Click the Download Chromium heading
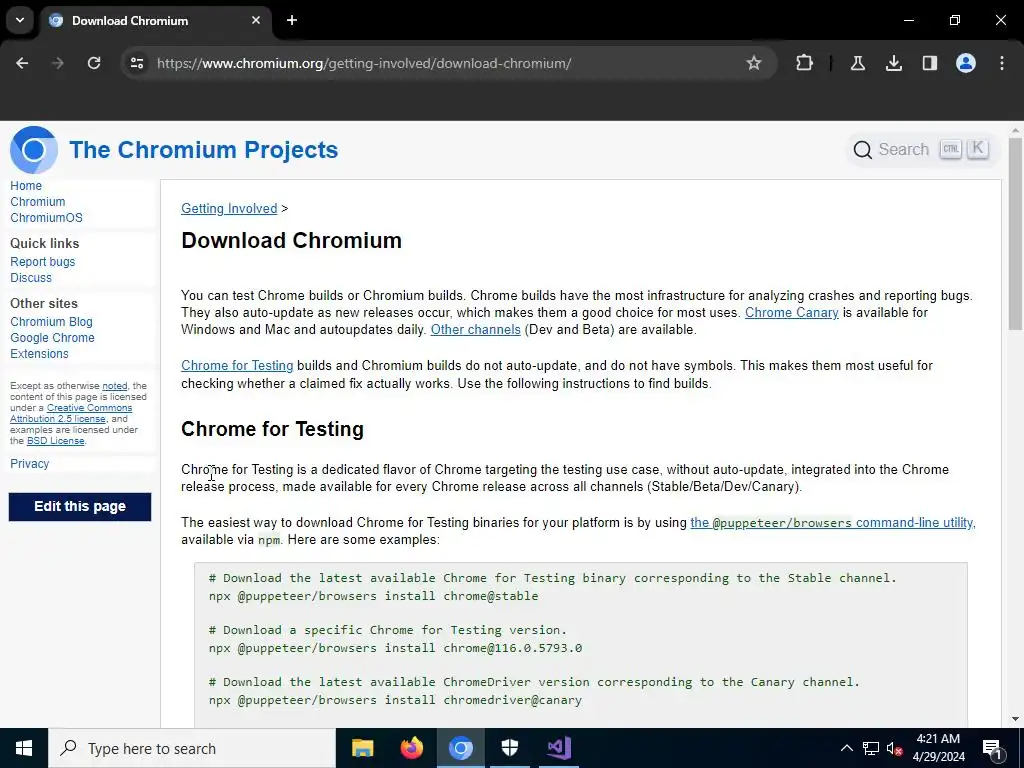1024x768 pixels. (291, 240)
